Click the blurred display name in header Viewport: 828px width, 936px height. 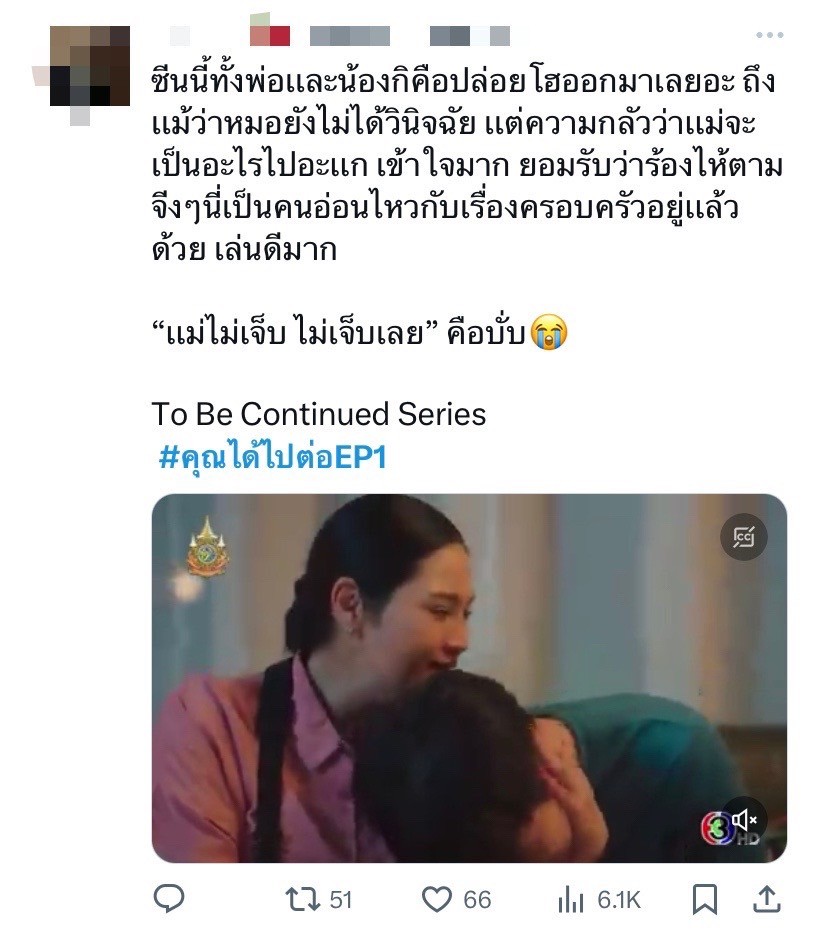coord(230,36)
